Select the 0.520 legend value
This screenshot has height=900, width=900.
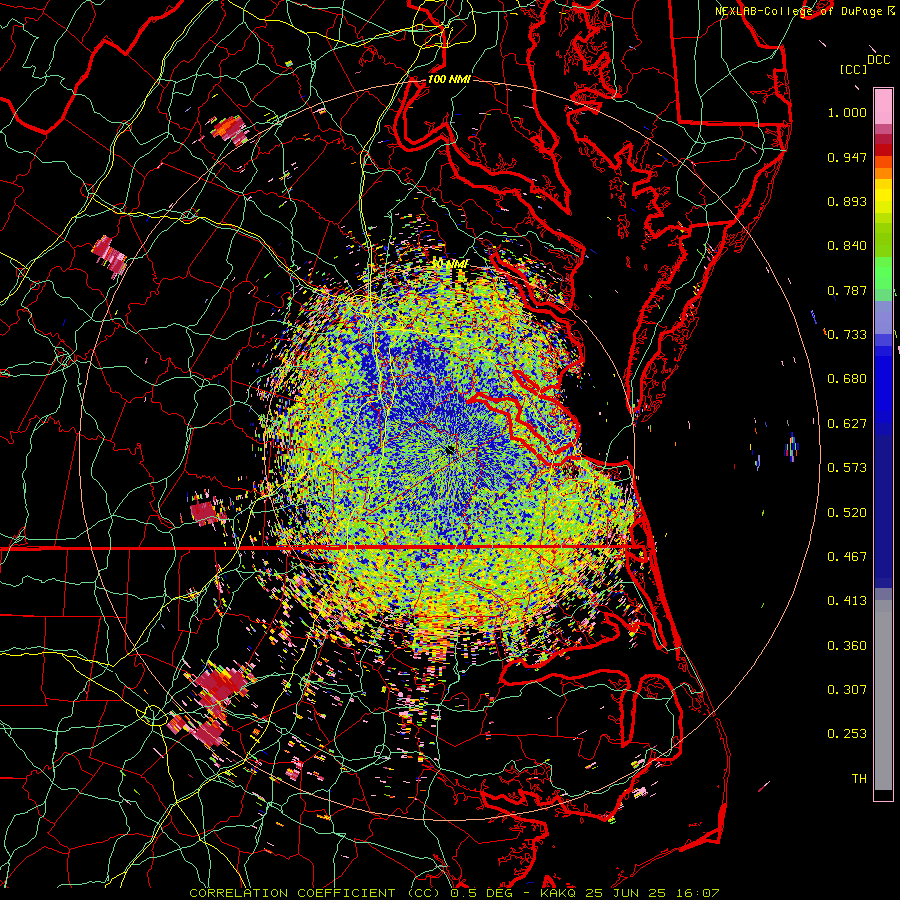pos(847,513)
